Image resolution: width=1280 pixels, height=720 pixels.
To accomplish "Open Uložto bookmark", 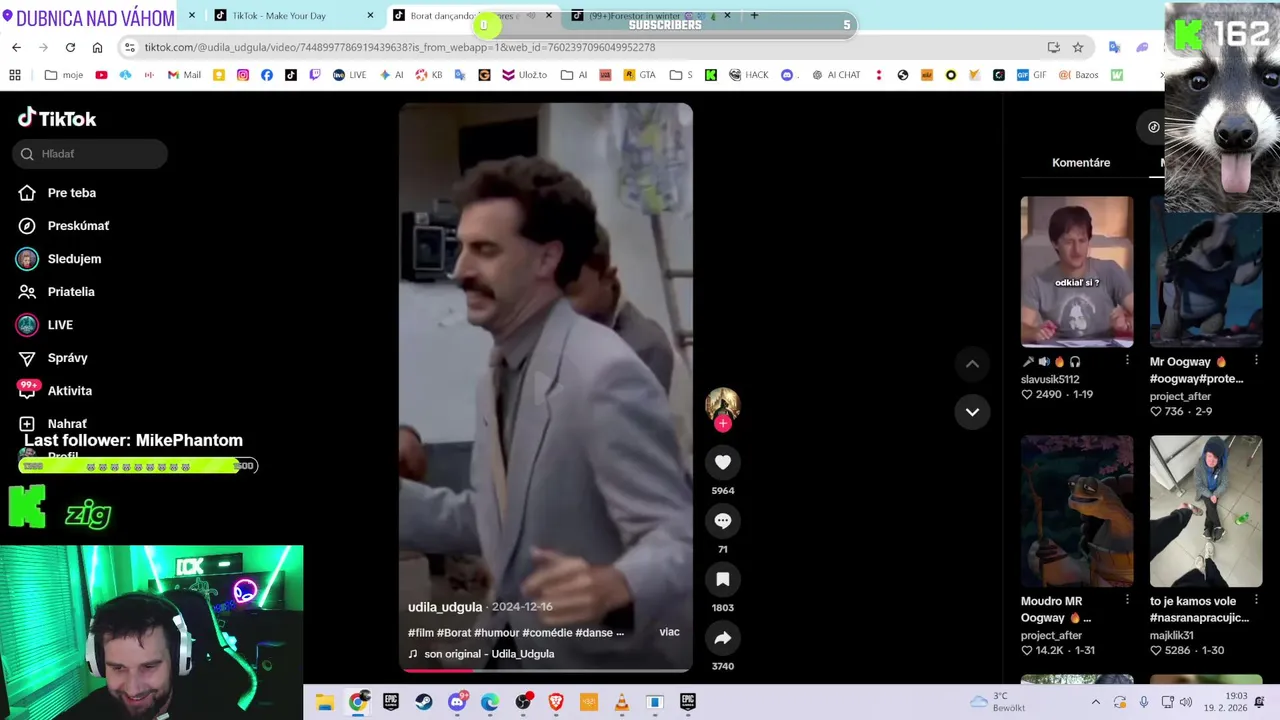I will tap(523, 75).
